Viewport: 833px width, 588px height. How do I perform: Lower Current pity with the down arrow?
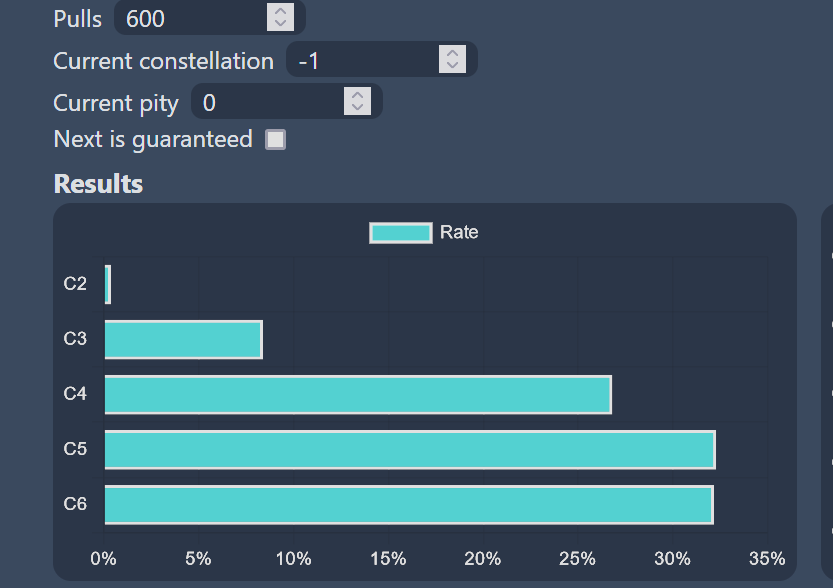coord(357,108)
